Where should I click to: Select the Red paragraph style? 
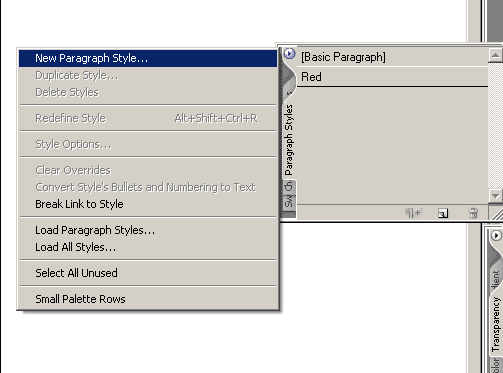(x=392, y=77)
